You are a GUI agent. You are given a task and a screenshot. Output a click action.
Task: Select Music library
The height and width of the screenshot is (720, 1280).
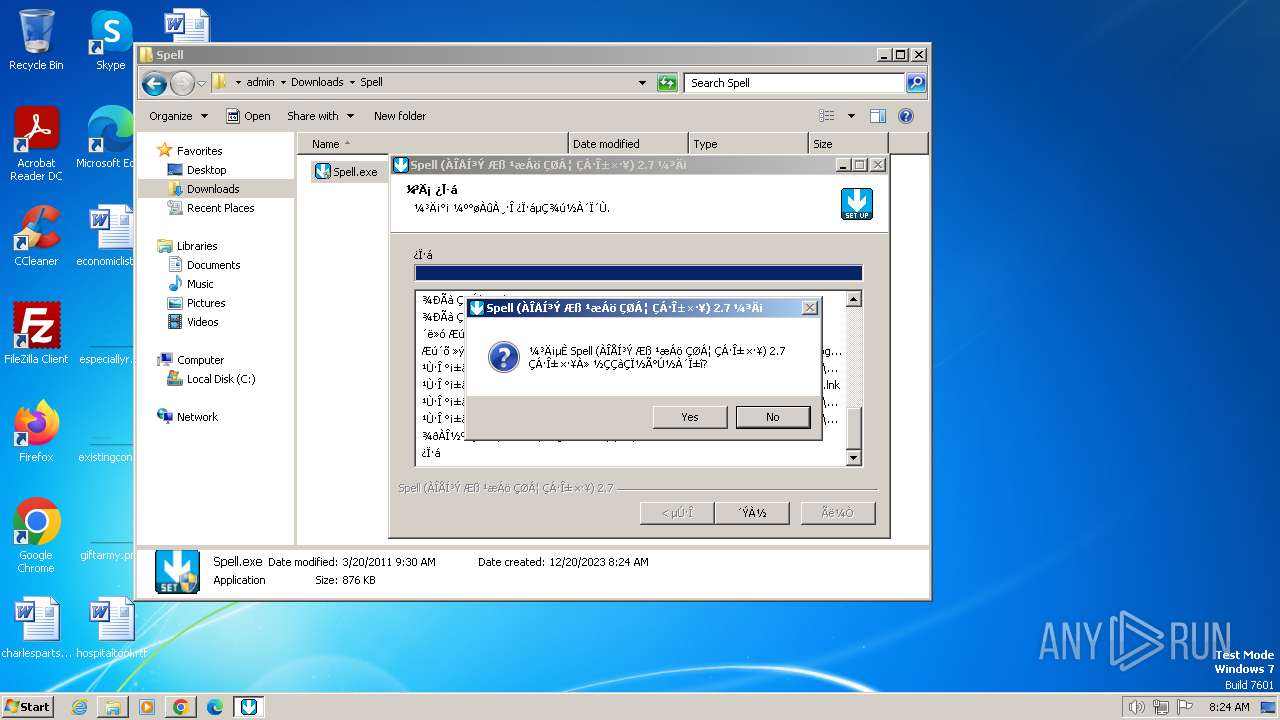200,284
